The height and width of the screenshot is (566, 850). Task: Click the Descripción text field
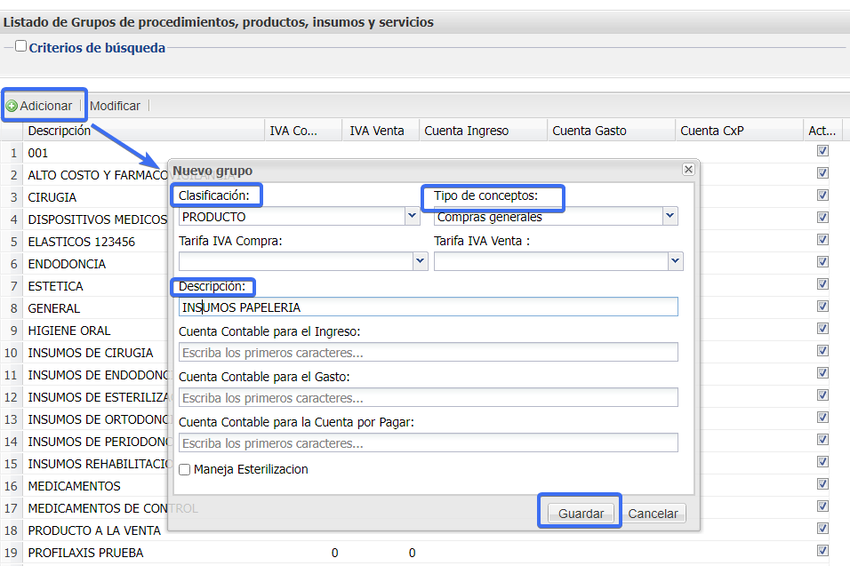click(x=428, y=307)
